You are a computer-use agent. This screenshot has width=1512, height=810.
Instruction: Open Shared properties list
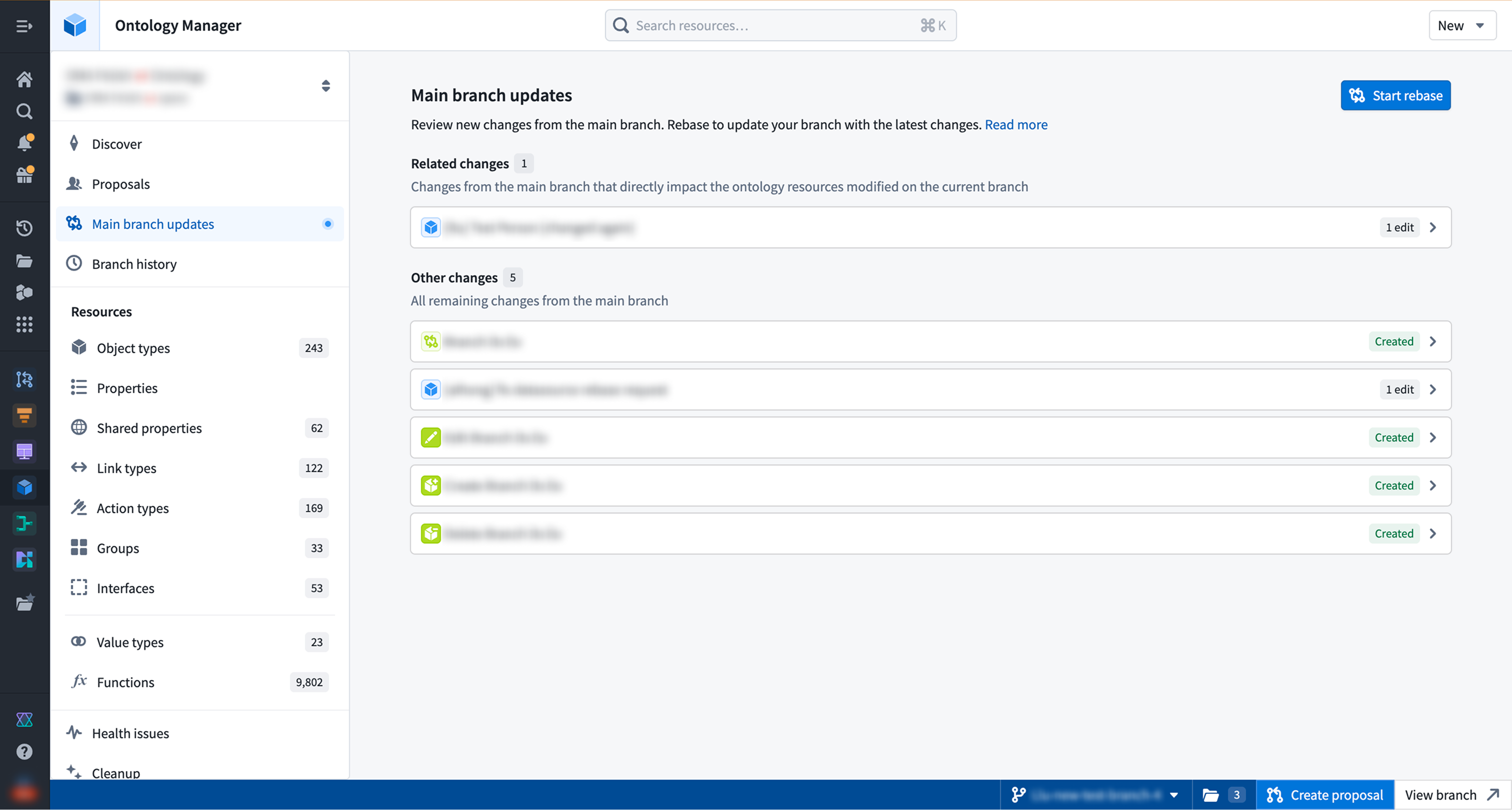[x=199, y=428]
